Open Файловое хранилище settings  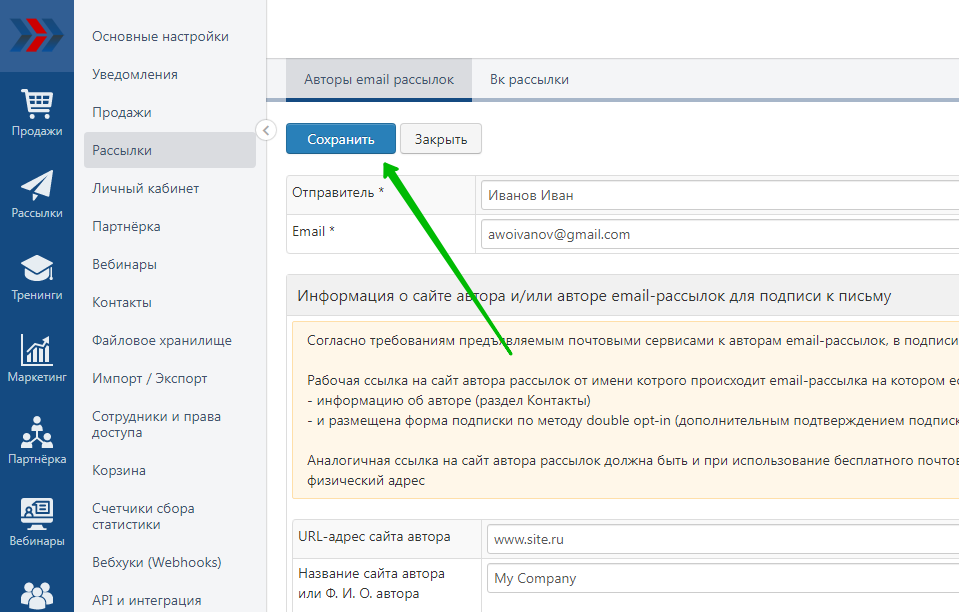162,341
